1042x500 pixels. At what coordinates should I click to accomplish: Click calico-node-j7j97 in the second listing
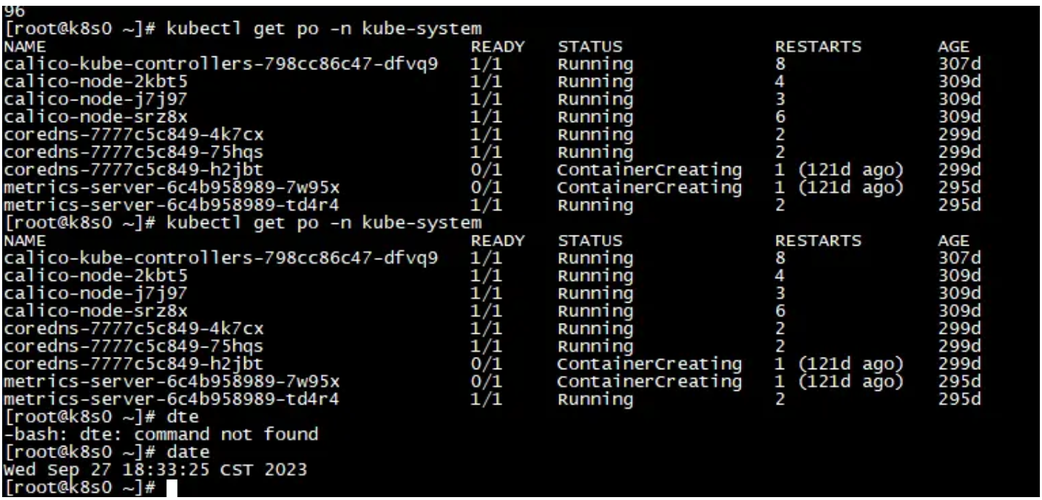[x=96, y=293]
